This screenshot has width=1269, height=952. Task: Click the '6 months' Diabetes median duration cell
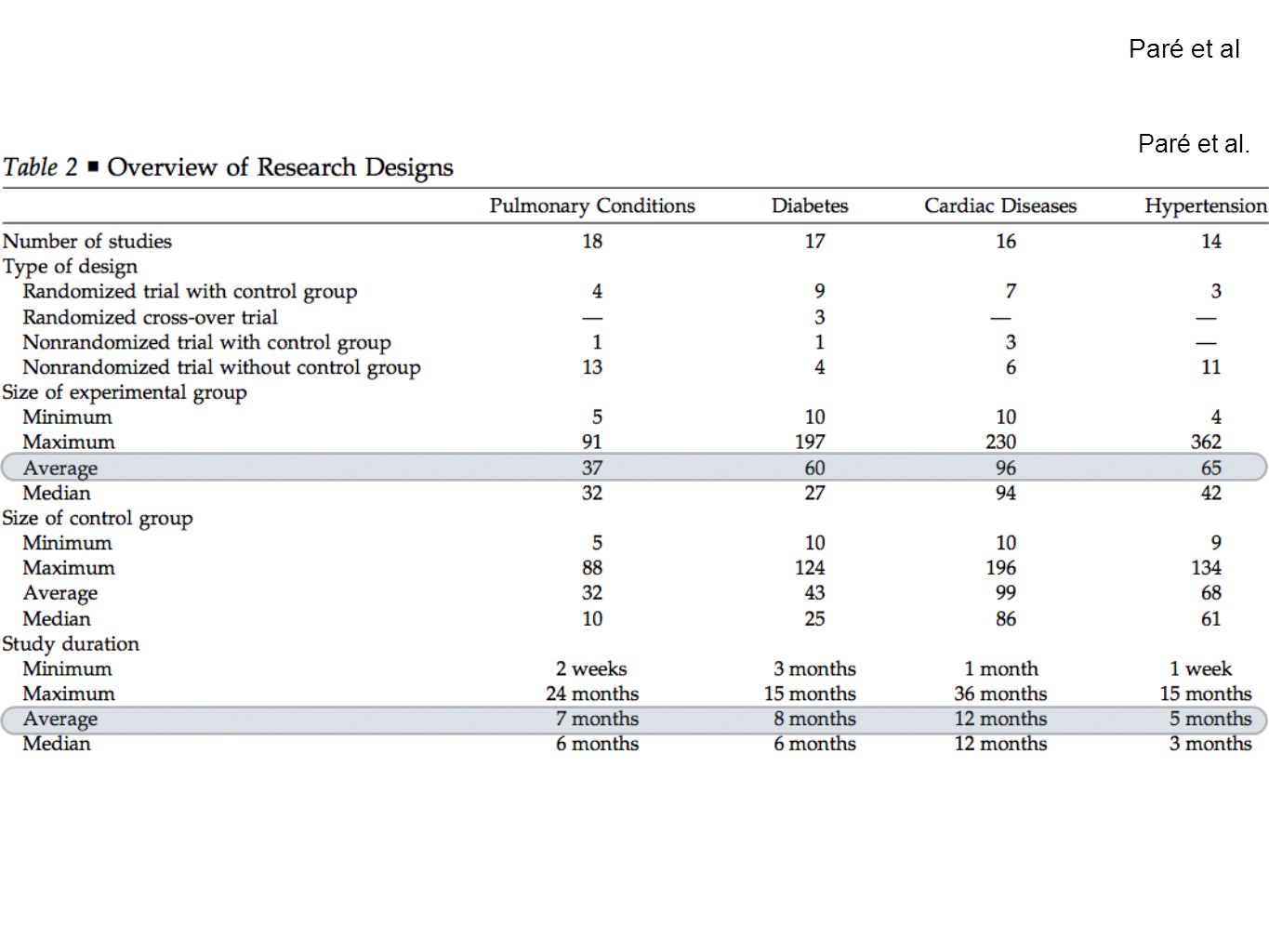(x=814, y=744)
